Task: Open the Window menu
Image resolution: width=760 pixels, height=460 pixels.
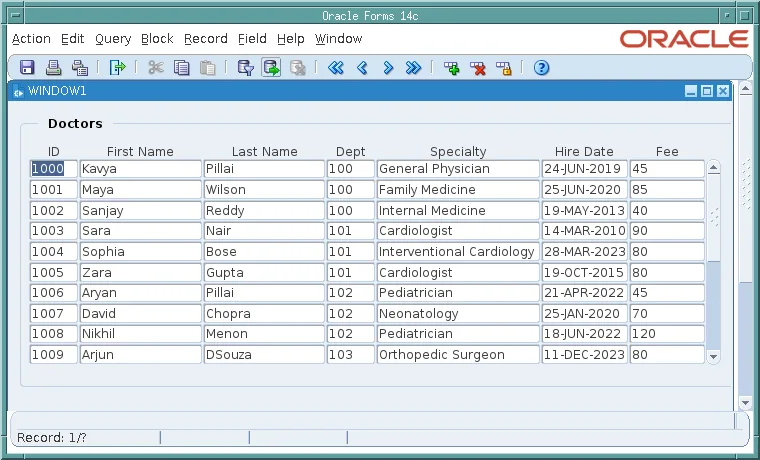Action: pos(338,39)
